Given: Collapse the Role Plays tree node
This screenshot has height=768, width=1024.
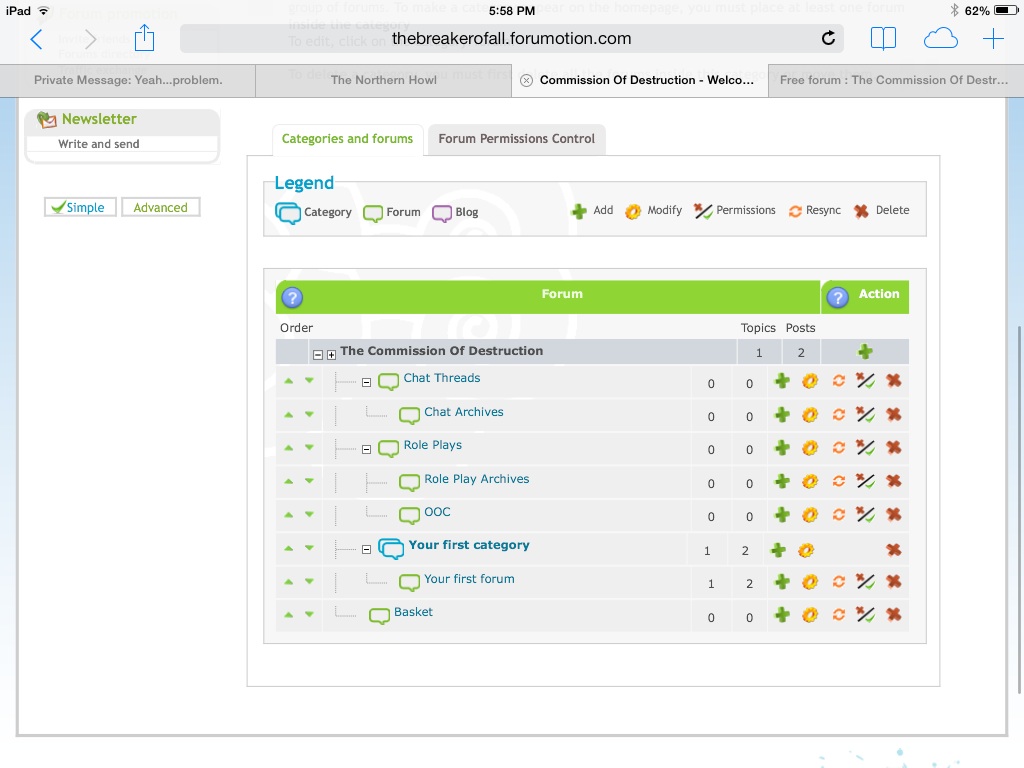Looking at the screenshot, I should pos(366,449).
